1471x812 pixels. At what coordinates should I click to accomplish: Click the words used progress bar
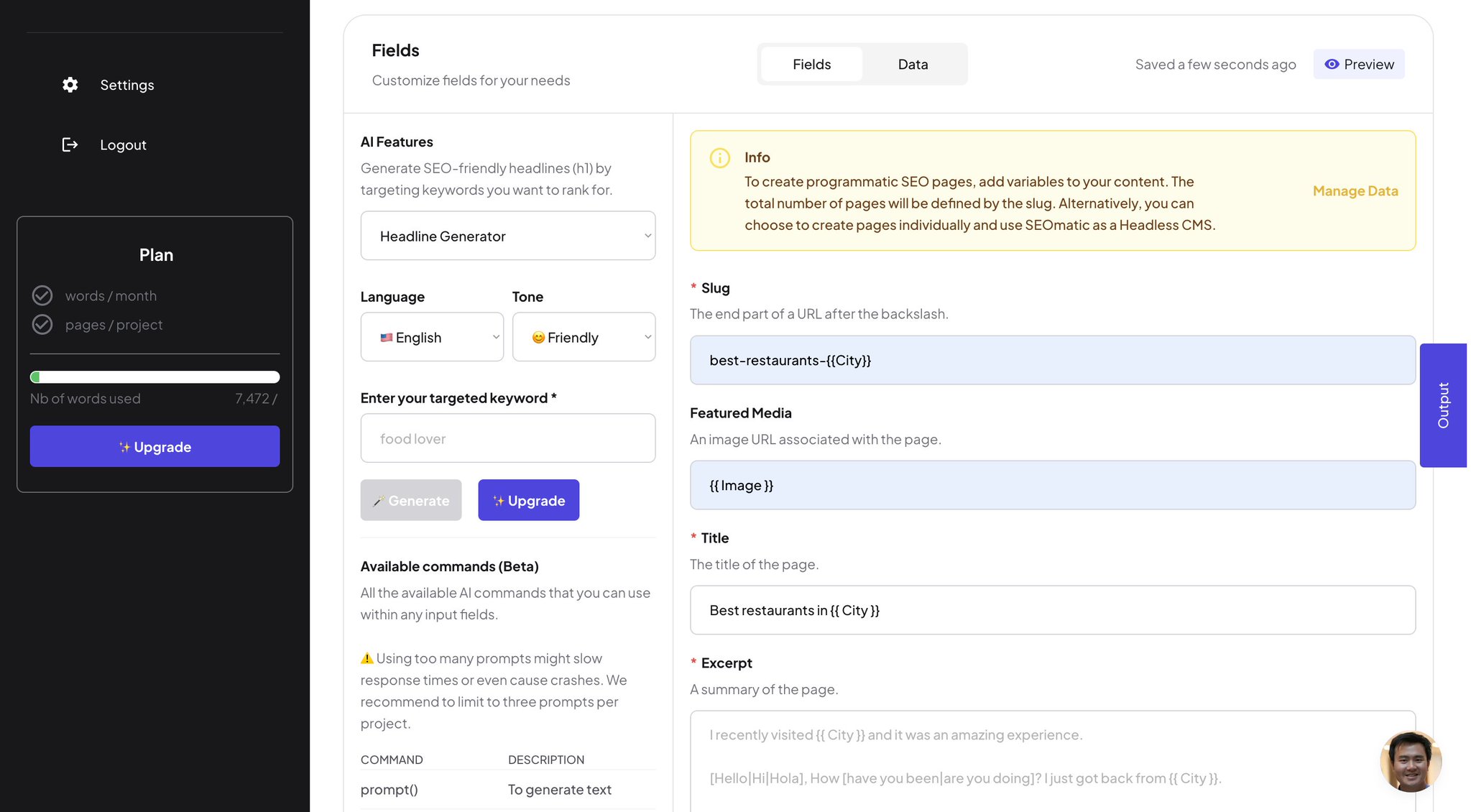click(x=155, y=377)
